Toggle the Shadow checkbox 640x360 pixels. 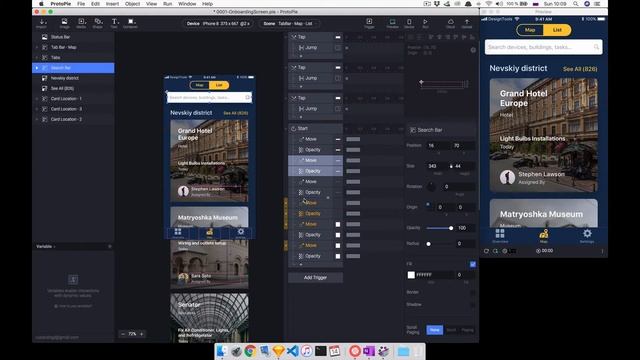(x=473, y=304)
